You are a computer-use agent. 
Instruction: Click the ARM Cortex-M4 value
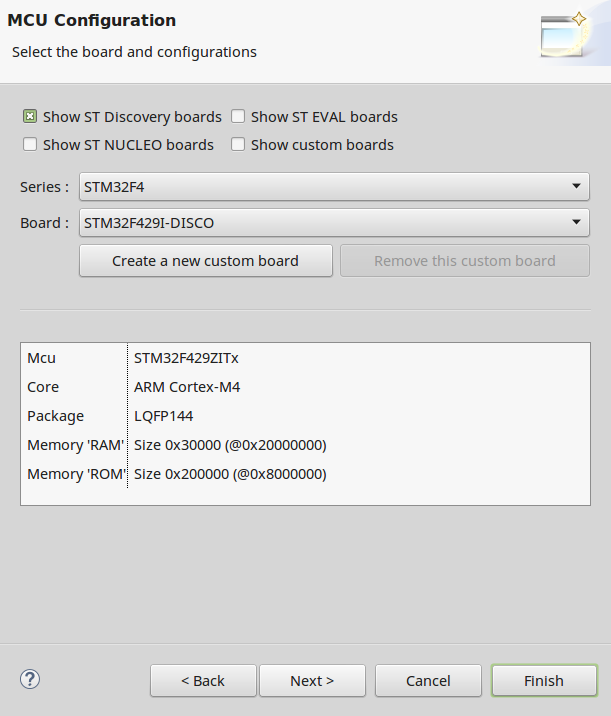[x=187, y=387]
